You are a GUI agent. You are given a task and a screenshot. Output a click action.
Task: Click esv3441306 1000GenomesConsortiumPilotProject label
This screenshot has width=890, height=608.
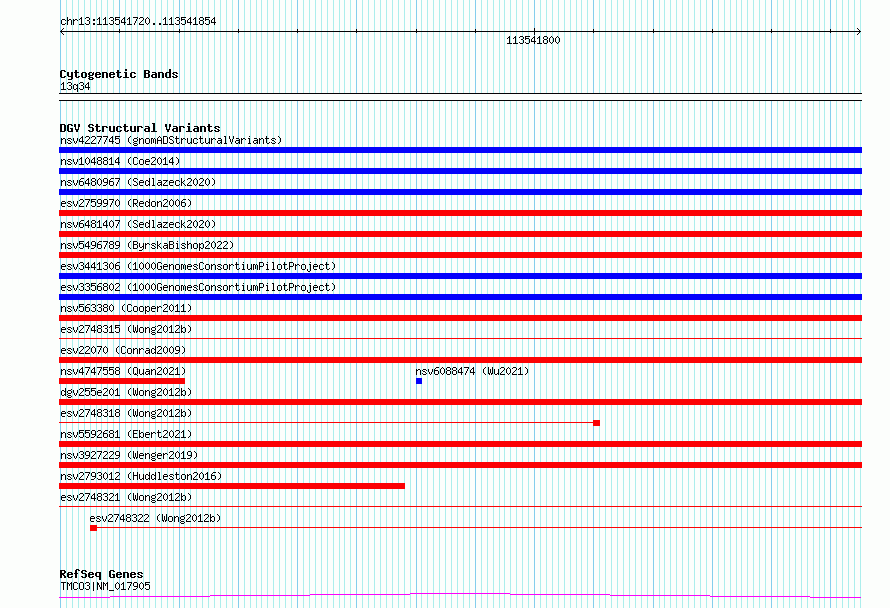pos(198,266)
